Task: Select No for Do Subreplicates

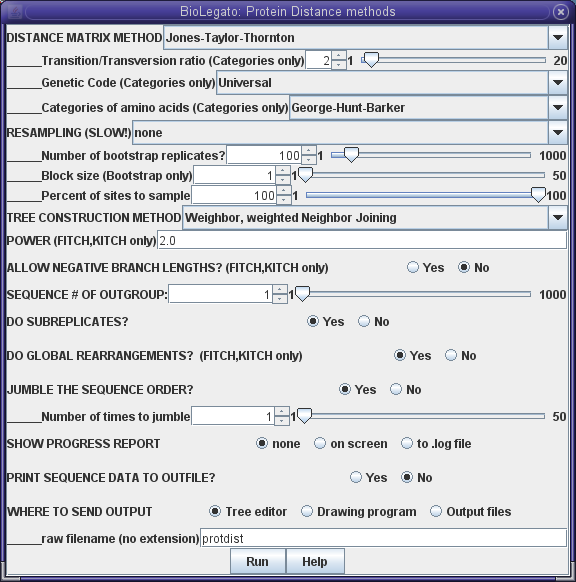Action: click(374, 321)
